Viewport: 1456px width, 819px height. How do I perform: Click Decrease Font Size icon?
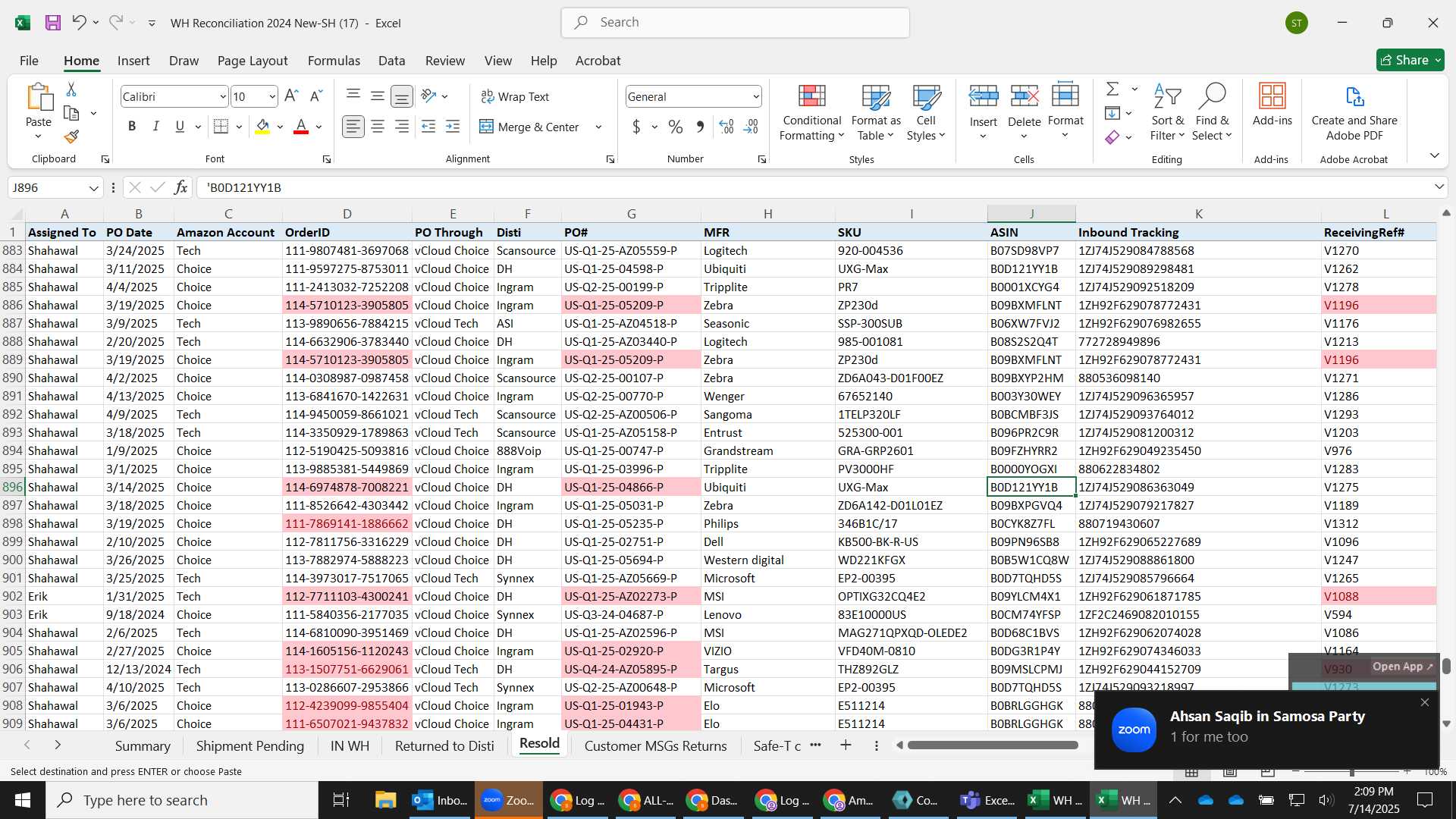316,96
